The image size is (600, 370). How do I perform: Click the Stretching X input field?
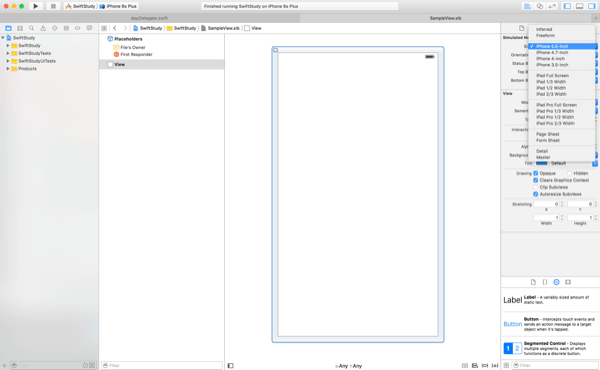(x=546, y=204)
